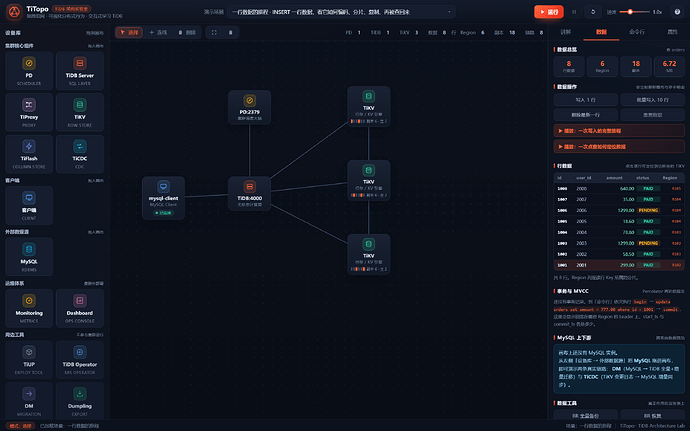Select the TiDB:4000 node on the canvas
690x431 pixels.
(x=250, y=194)
